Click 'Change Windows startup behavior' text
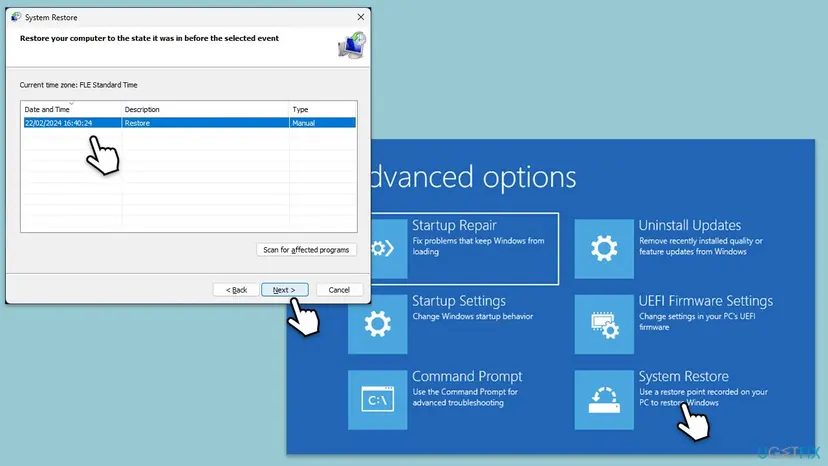Viewport: 828px width, 466px height. pos(473,316)
